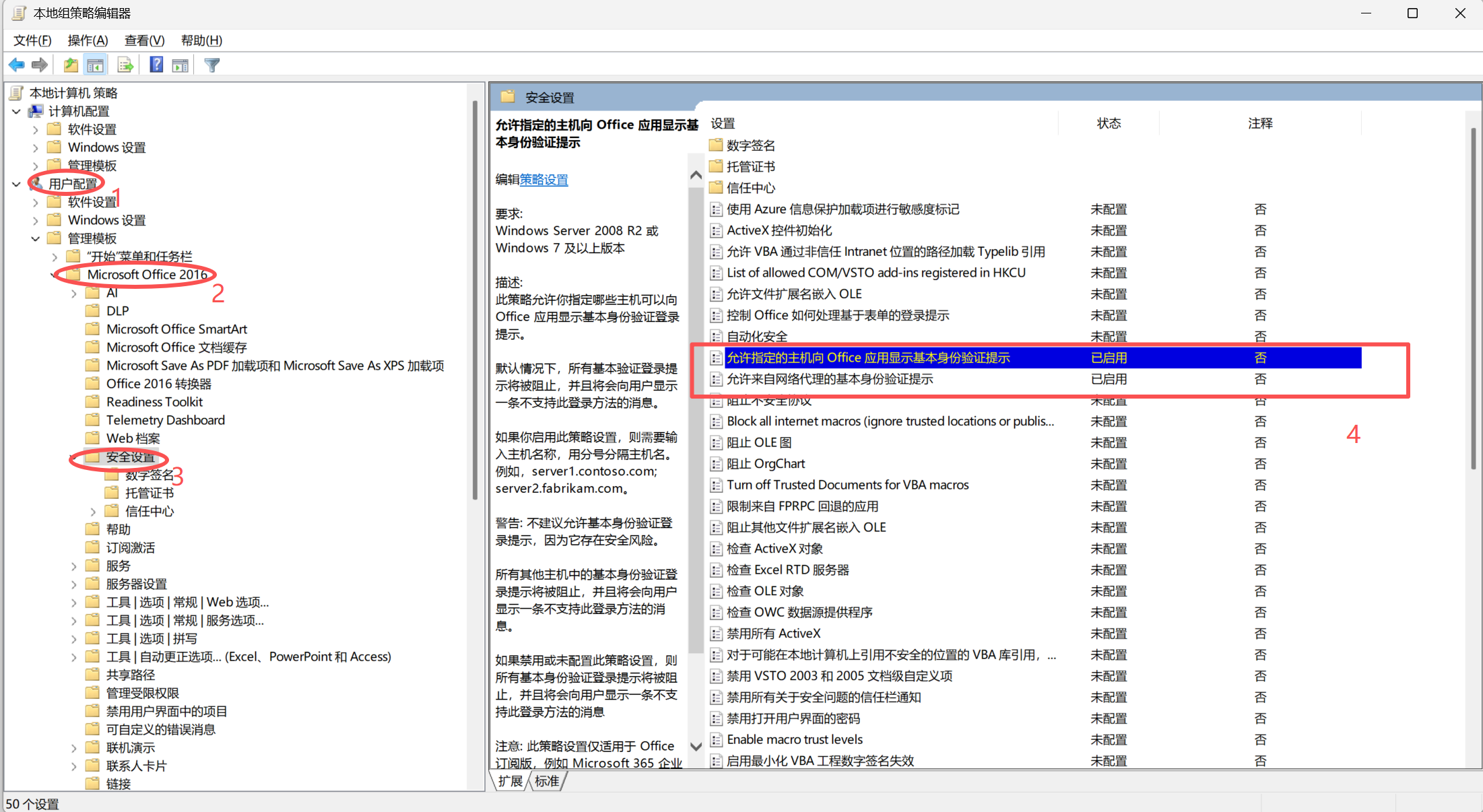Viewport: 1483px width, 812px height.
Task: Toggle the show/hide action pane icon
Action: click(180, 65)
